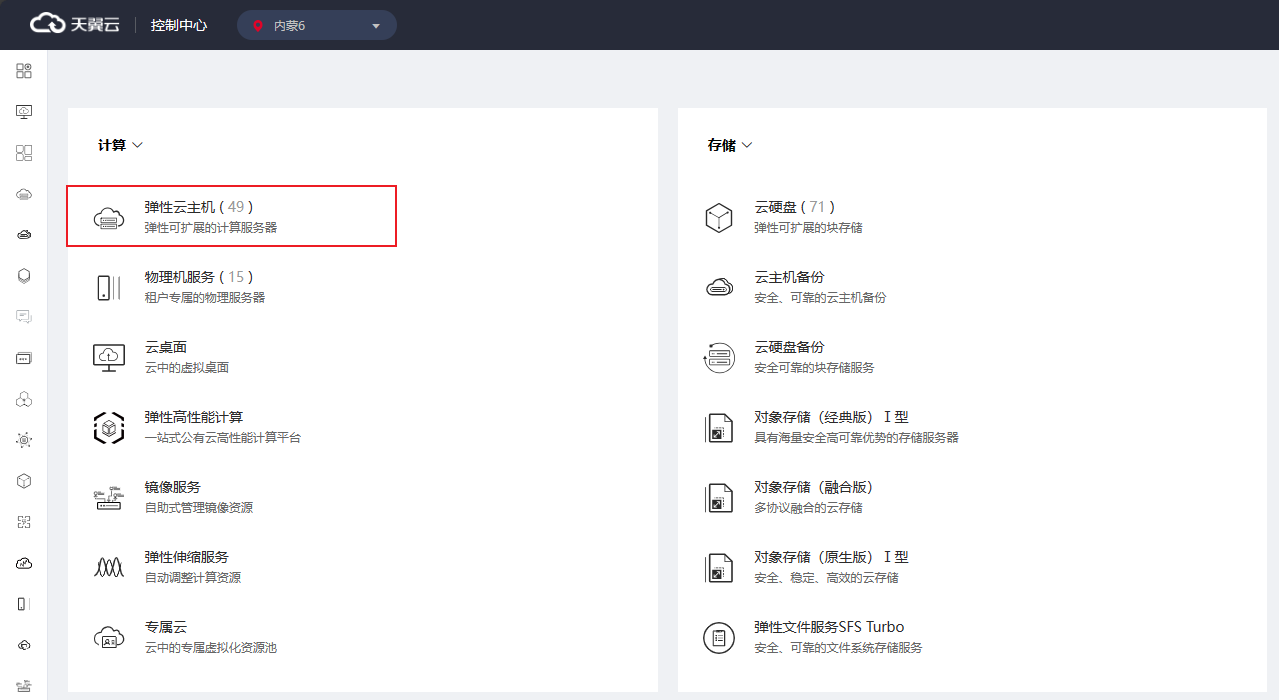This screenshot has width=1279, height=700.
Task: Open the scan frame sidebar icon
Action: click(24, 522)
